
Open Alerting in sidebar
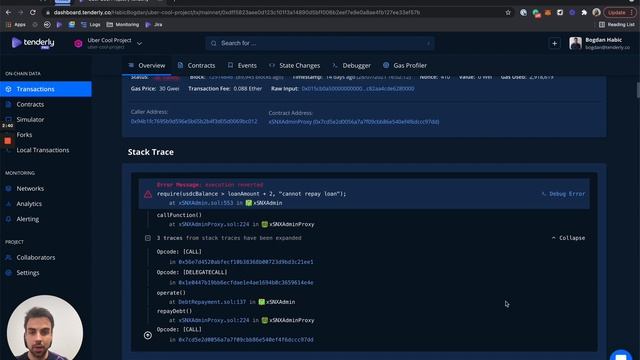[x=28, y=219]
